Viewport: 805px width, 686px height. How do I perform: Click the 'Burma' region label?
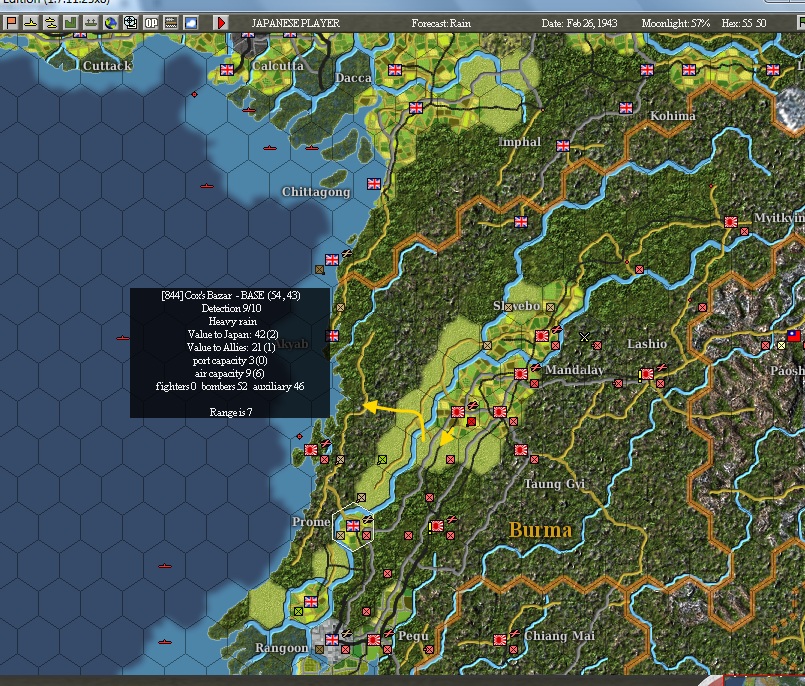540,529
